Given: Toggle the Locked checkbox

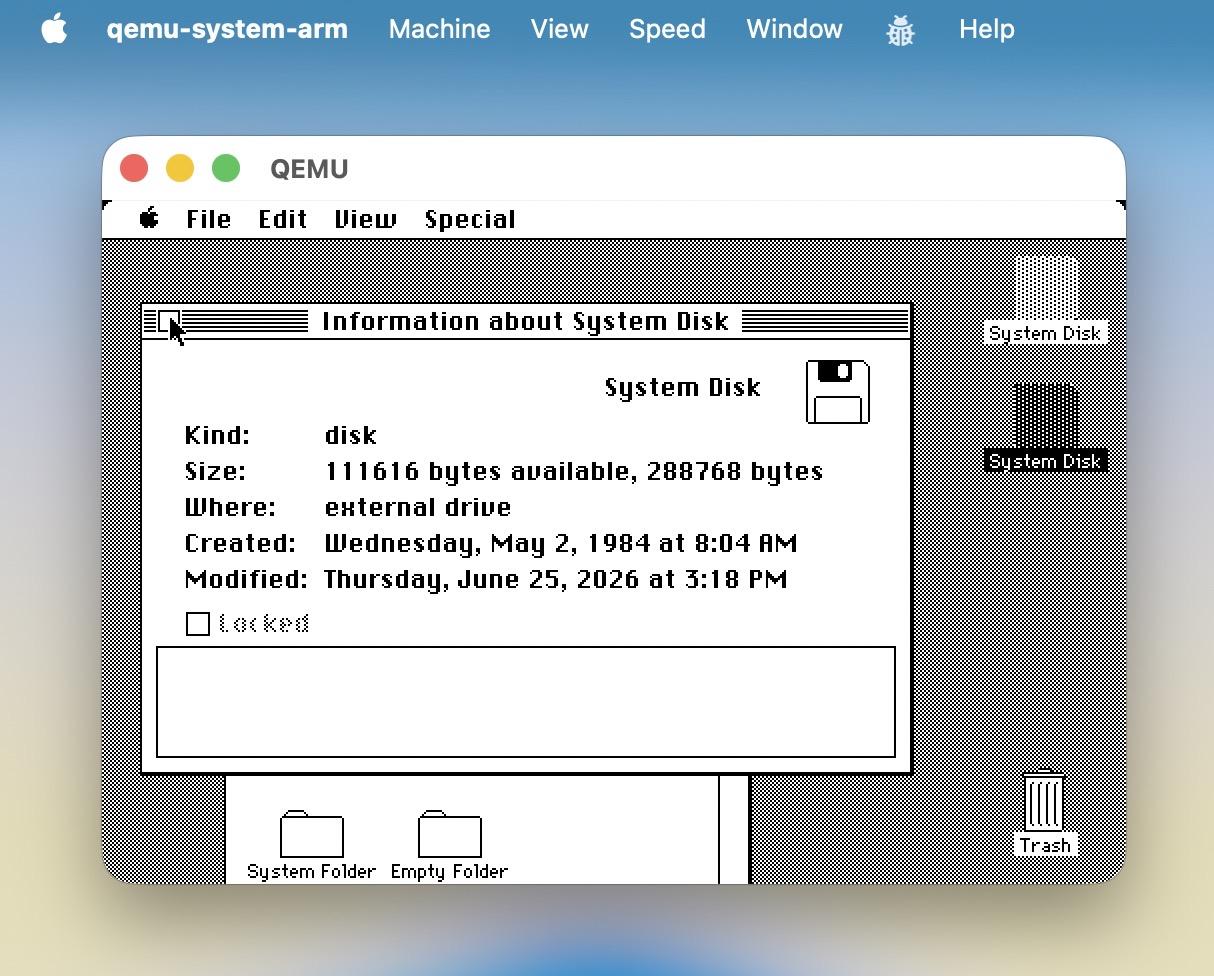Looking at the screenshot, I should 198,624.
